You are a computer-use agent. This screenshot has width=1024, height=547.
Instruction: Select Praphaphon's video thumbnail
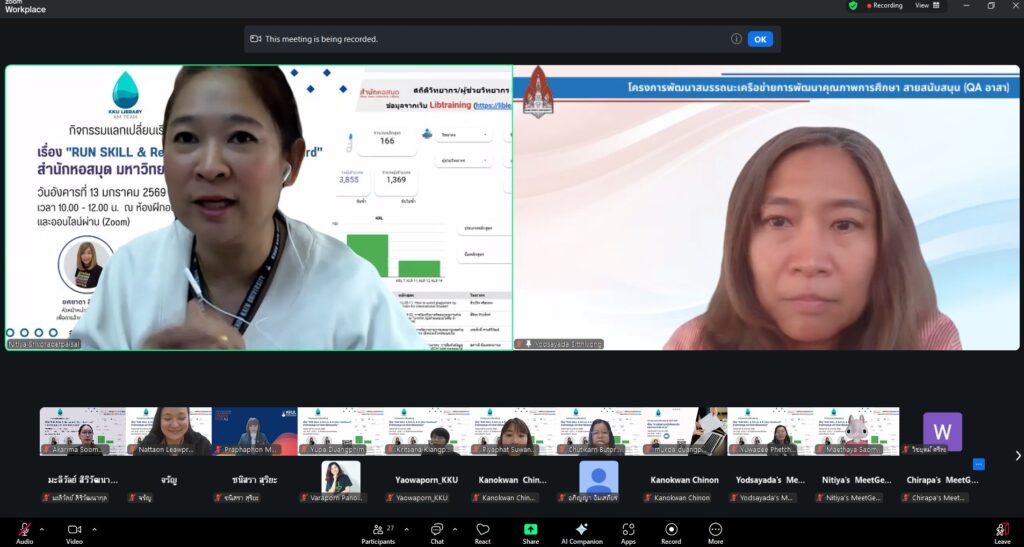point(254,432)
